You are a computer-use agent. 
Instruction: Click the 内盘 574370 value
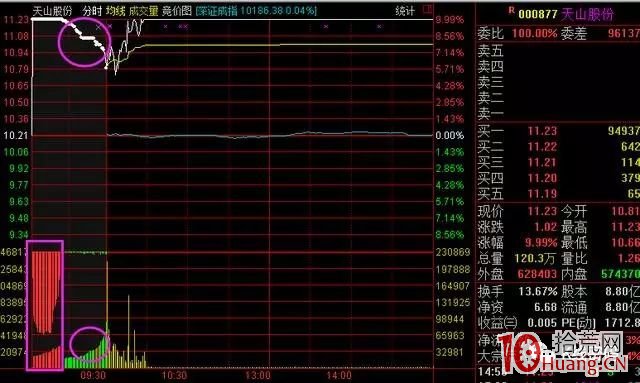click(x=620, y=274)
